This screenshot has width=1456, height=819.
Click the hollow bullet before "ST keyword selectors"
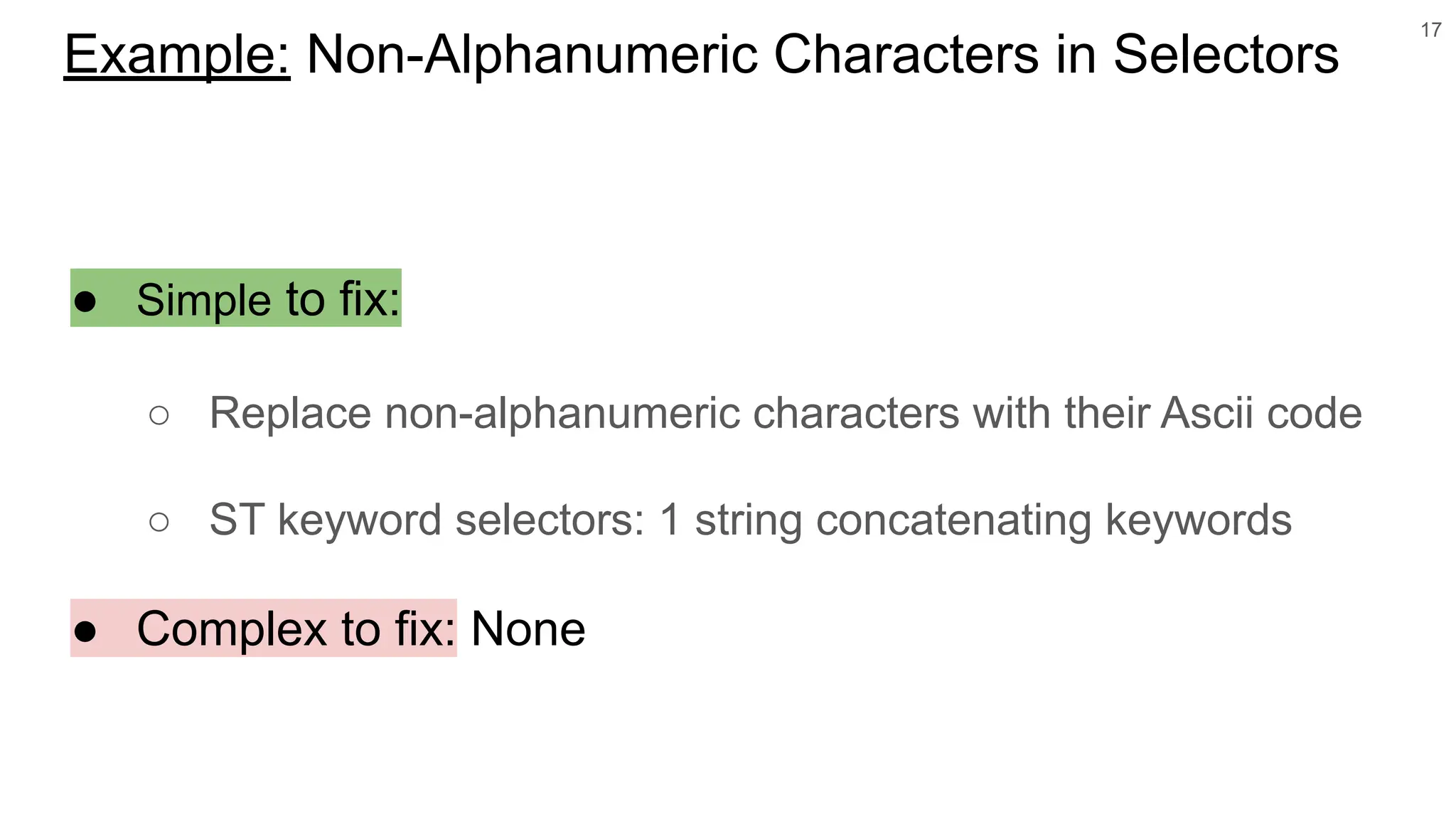pyautogui.click(x=159, y=522)
